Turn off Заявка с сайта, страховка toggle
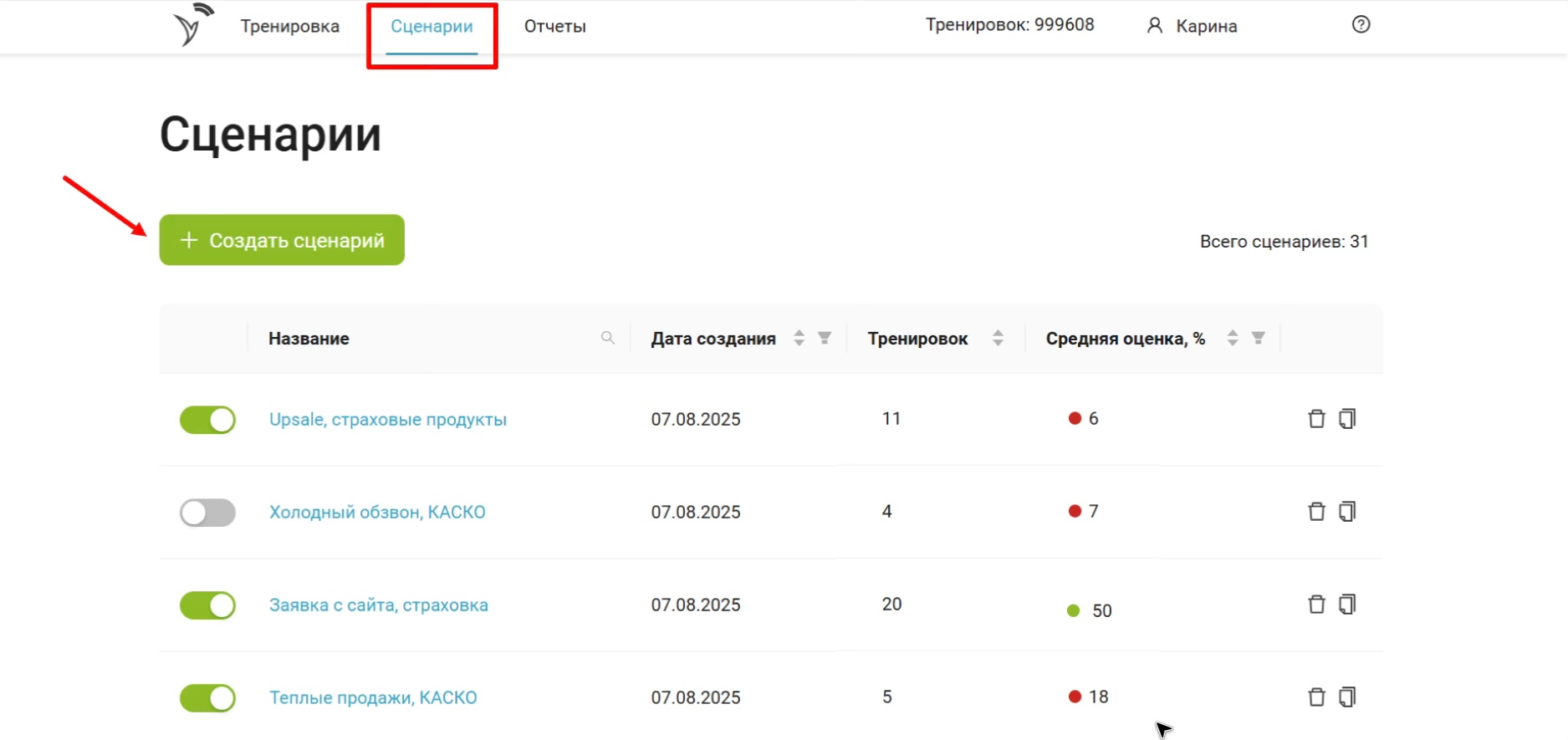The height and width of the screenshot is (740, 1568). point(207,605)
